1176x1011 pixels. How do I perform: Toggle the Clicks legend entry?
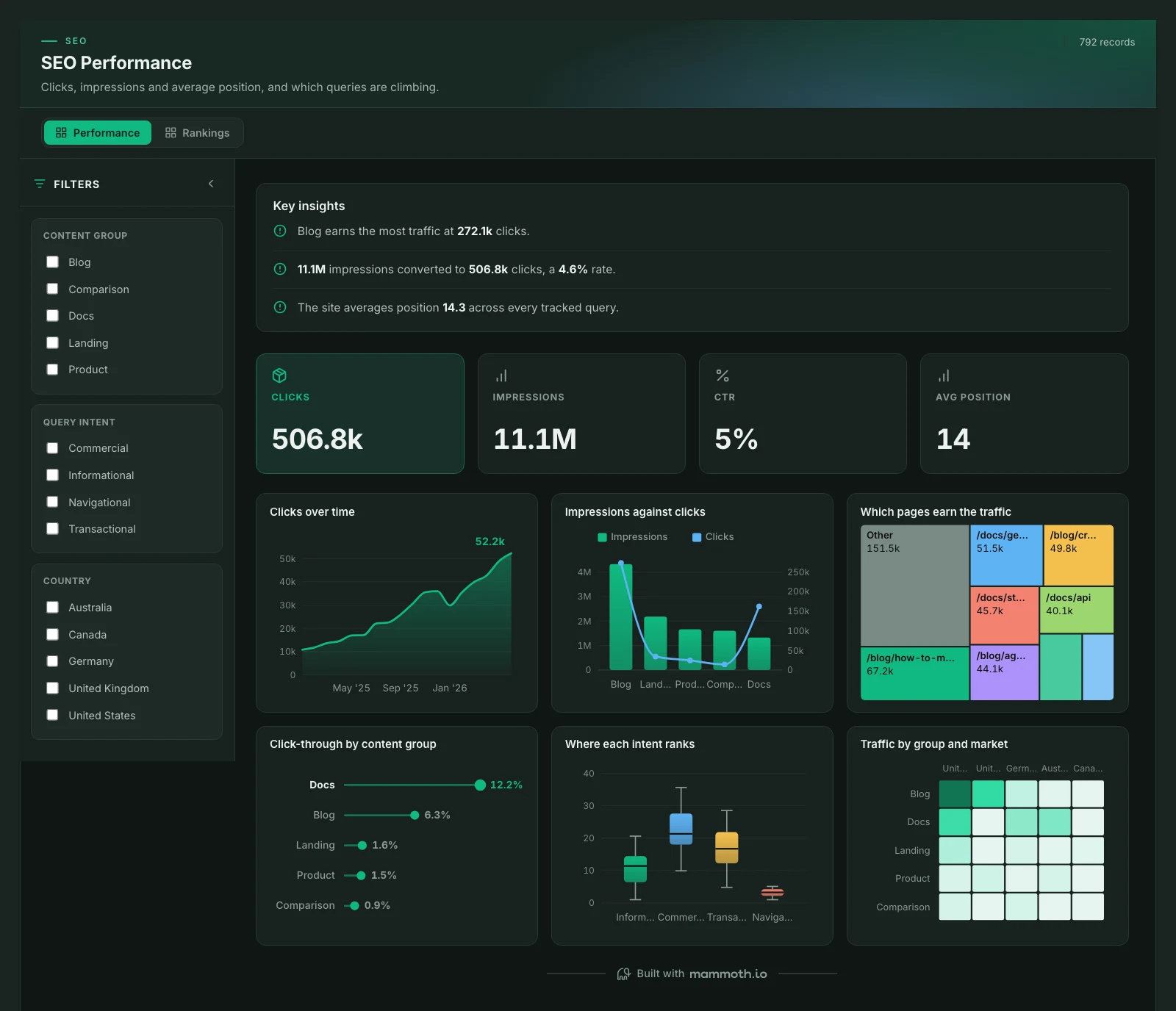click(x=713, y=537)
